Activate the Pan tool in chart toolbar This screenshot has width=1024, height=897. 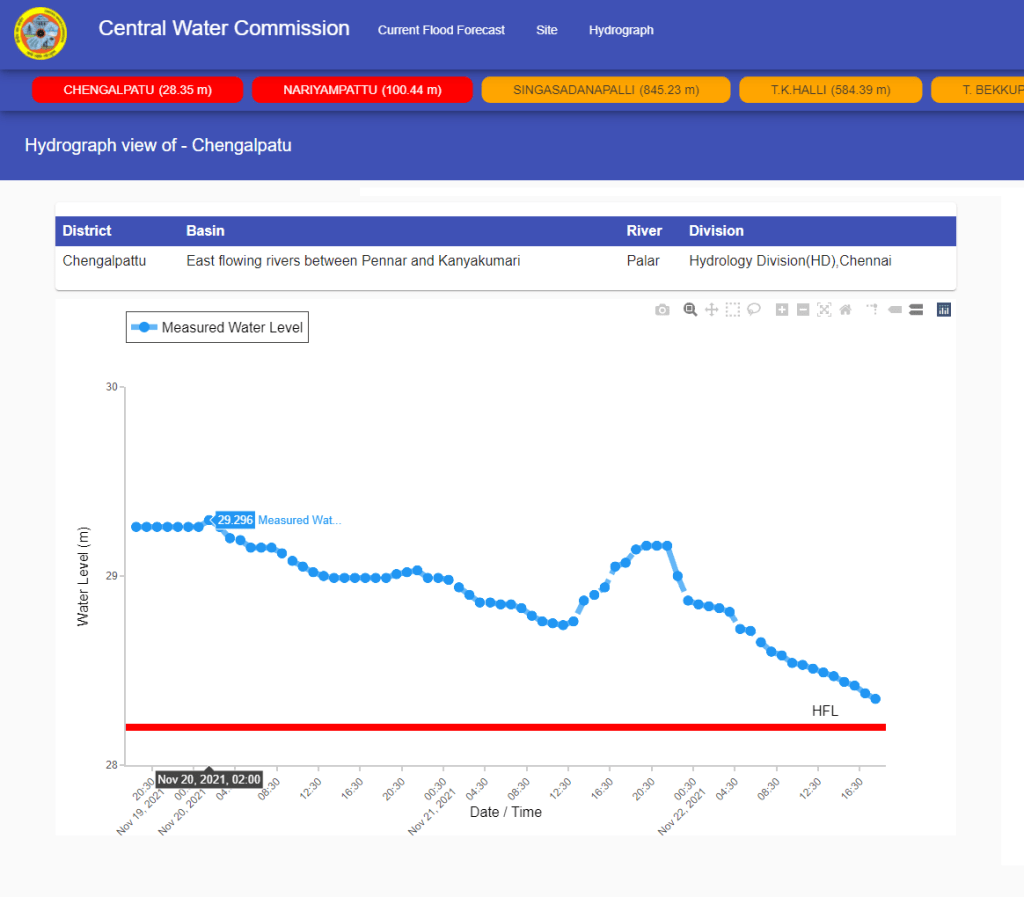point(711,310)
